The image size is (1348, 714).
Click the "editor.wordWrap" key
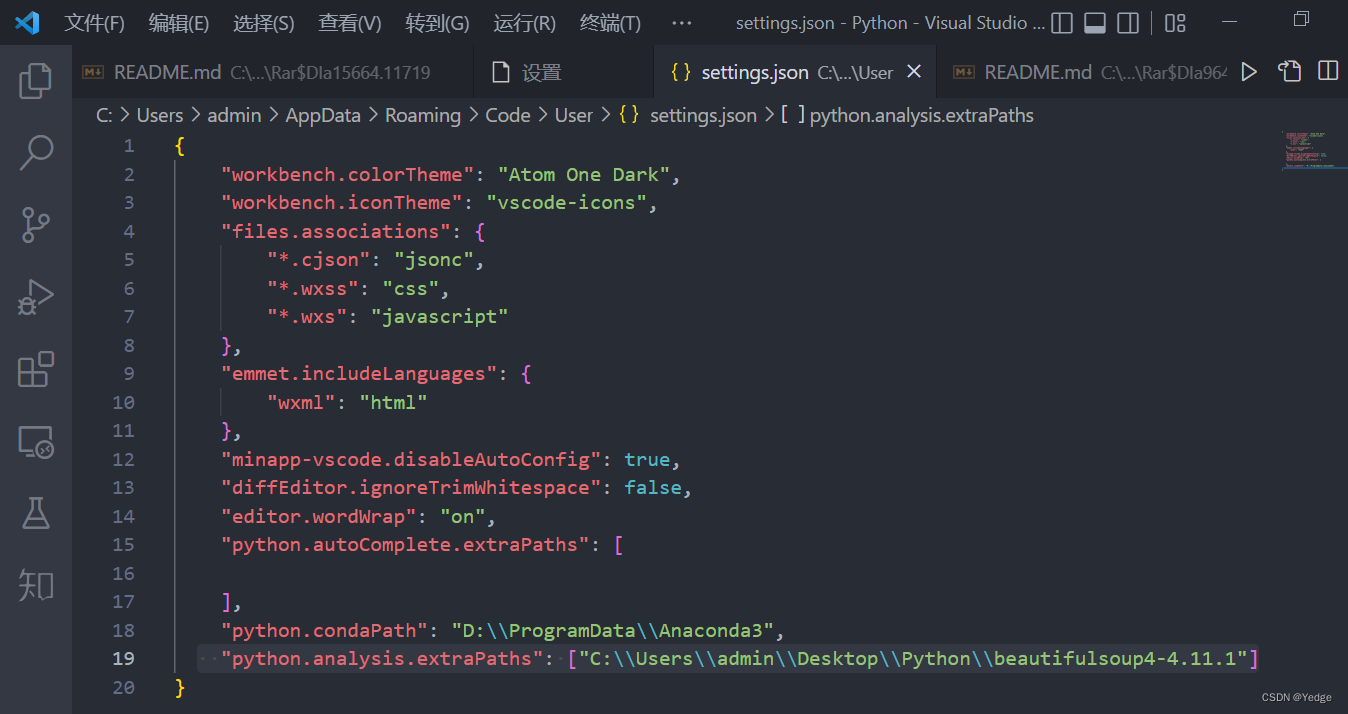319,516
